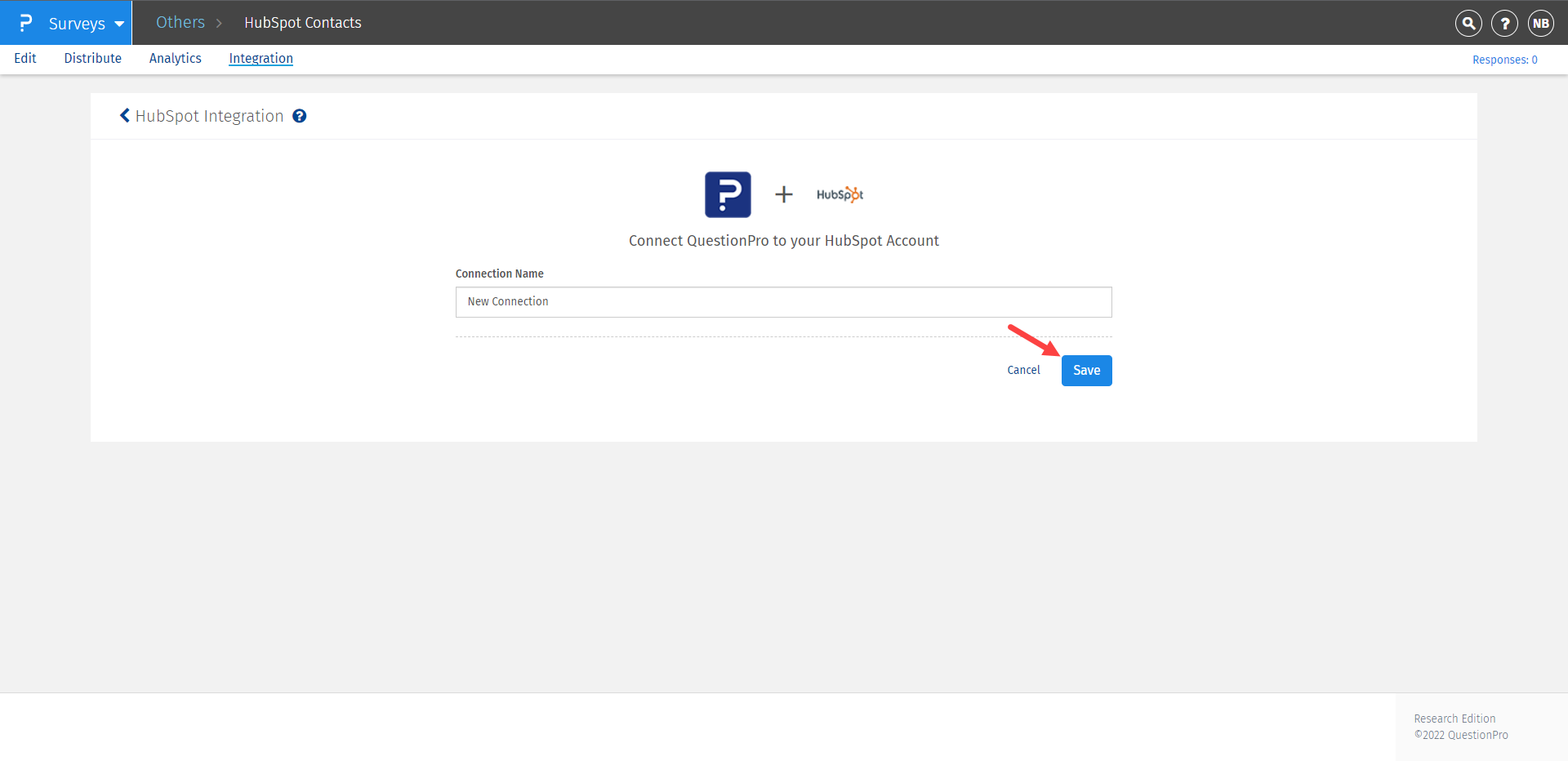This screenshot has width=1568, height=761.
Task: View the Responses: 0 link
Action: click(x=1505, y=60)
